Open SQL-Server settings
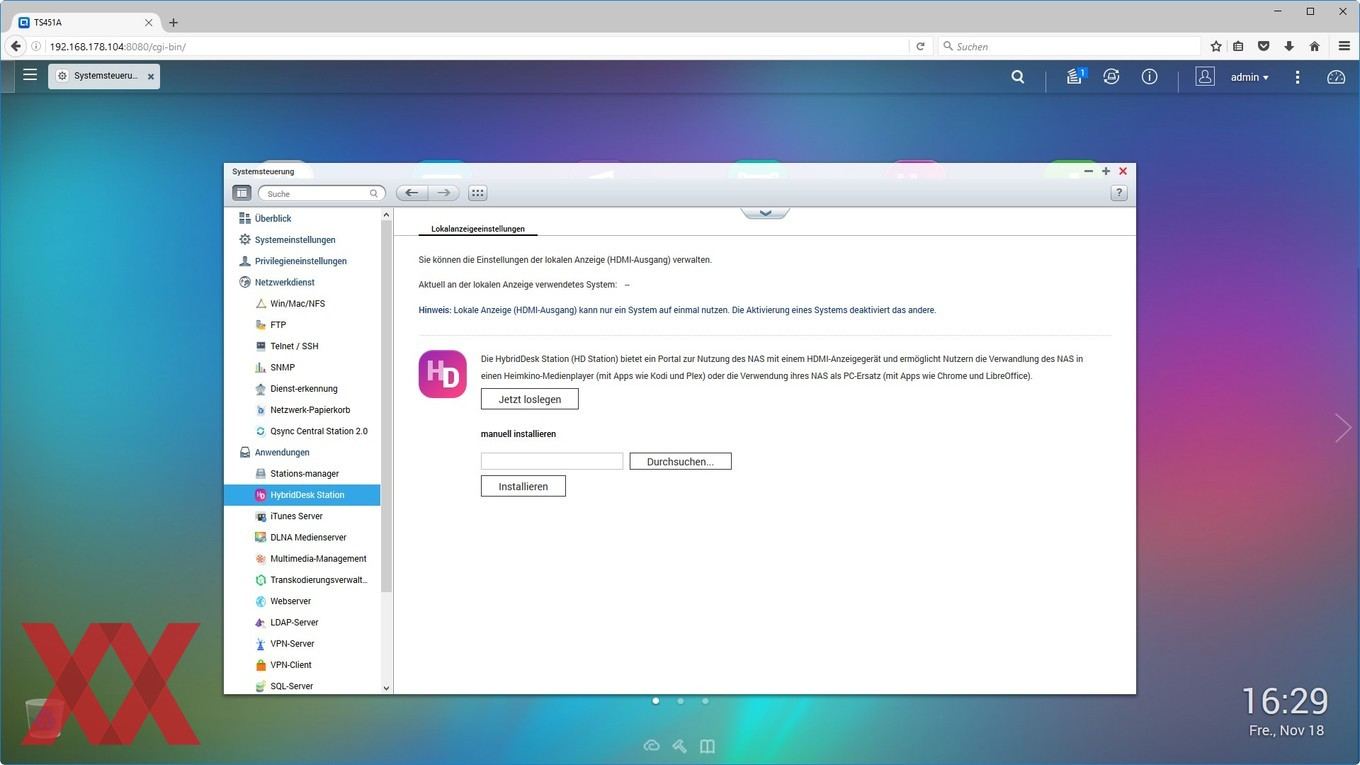This screenshot has width=1360, height=765. [291, 686]
